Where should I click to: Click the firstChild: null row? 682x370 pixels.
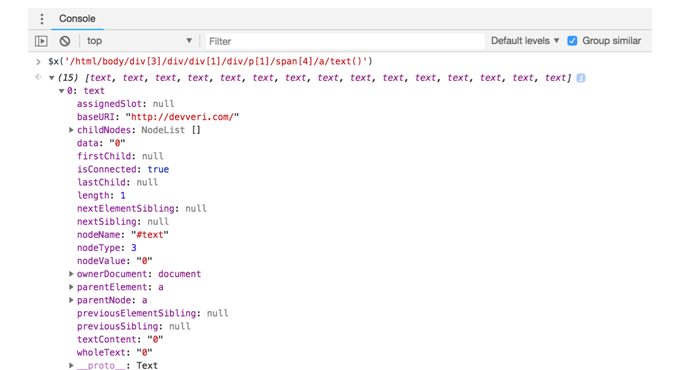tap(120, 156)
